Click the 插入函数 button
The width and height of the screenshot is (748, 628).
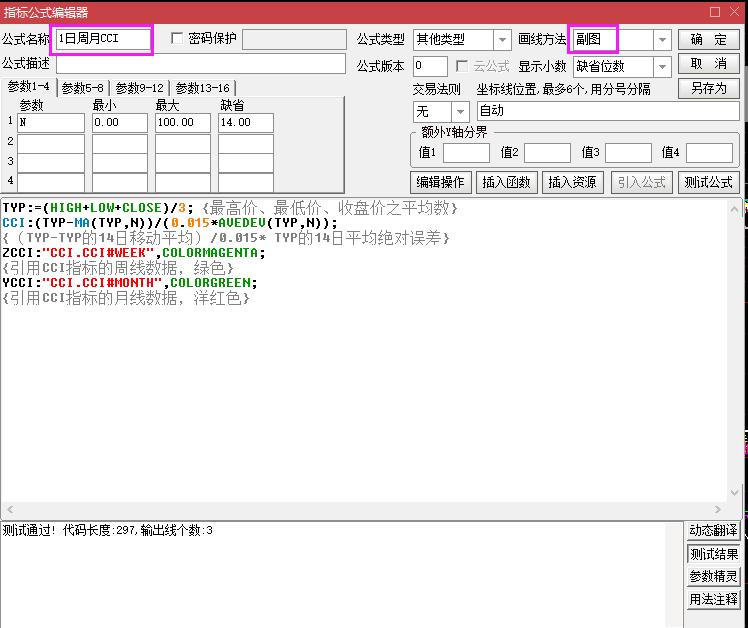point(506,182)
